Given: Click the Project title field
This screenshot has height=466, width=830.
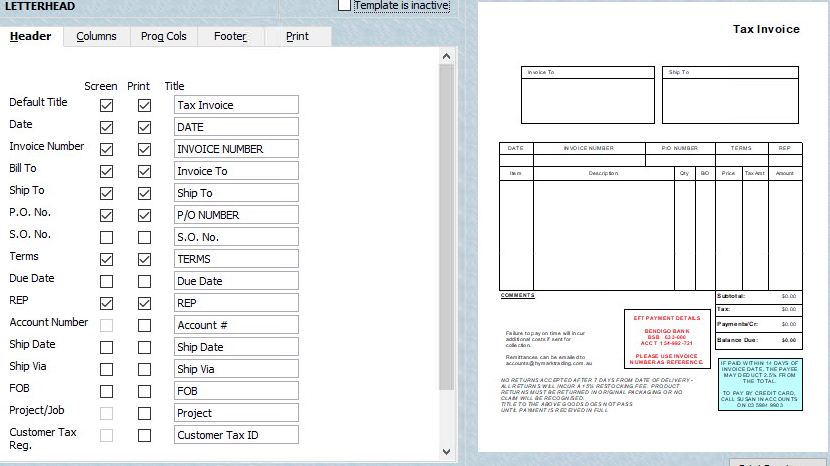Looking at the screenshot, I should (236, 413).
